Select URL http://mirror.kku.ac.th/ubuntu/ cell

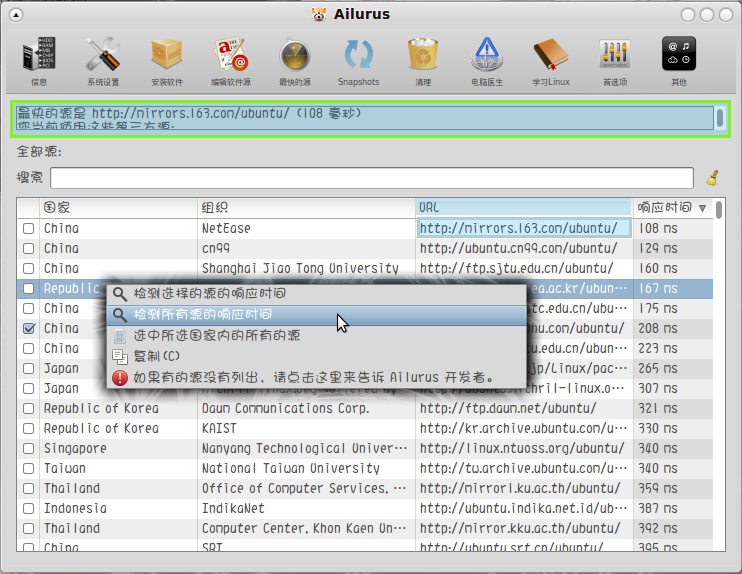[x=524, y=528]
